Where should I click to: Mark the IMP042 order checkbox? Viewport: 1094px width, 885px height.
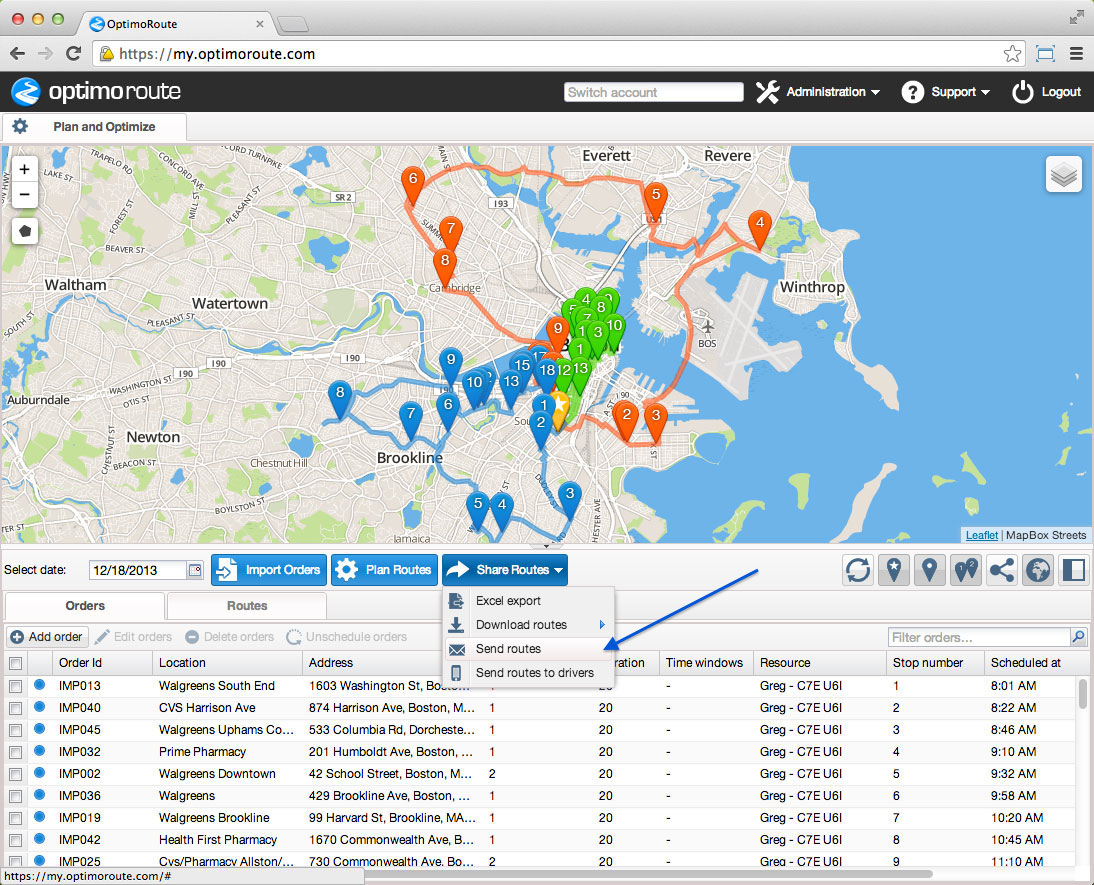pyautogui.click(x=15, y=840)
